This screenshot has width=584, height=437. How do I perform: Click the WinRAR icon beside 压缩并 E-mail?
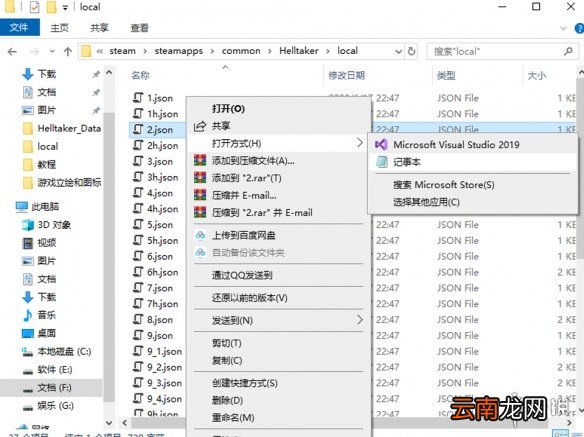200,195
